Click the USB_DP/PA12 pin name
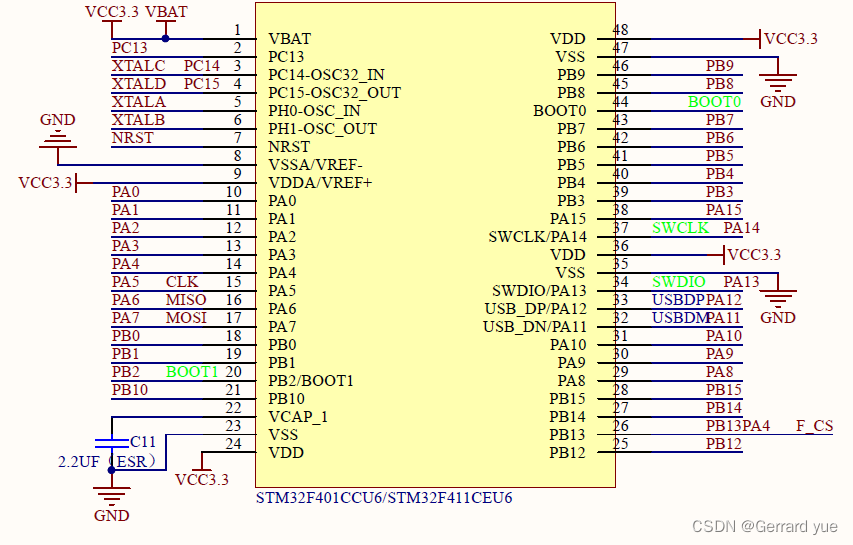The image size is (853, 545). pos(536,309)
